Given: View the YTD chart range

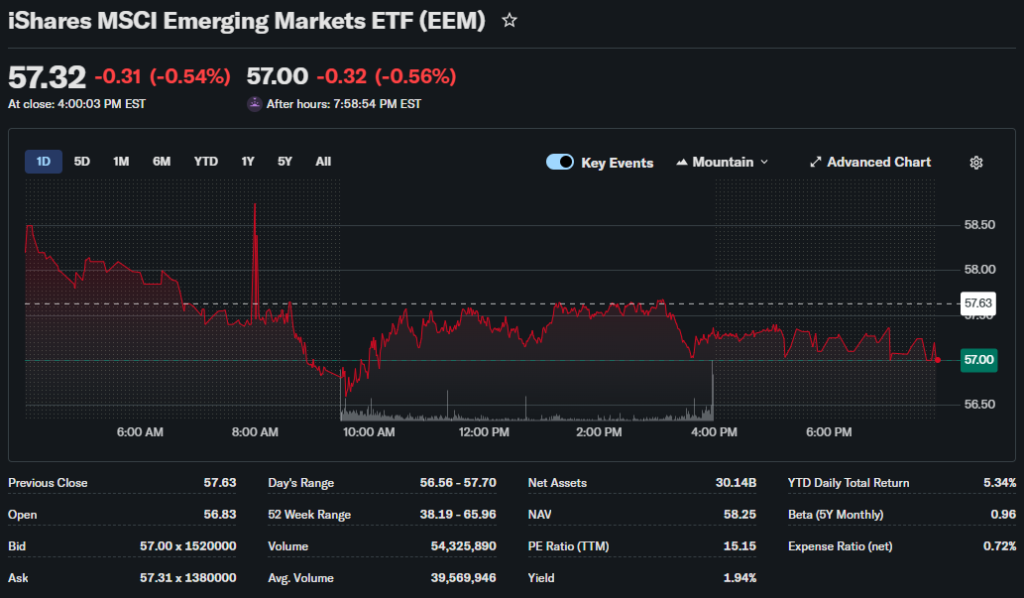Looking at the screenshot, I should point(206,161).
